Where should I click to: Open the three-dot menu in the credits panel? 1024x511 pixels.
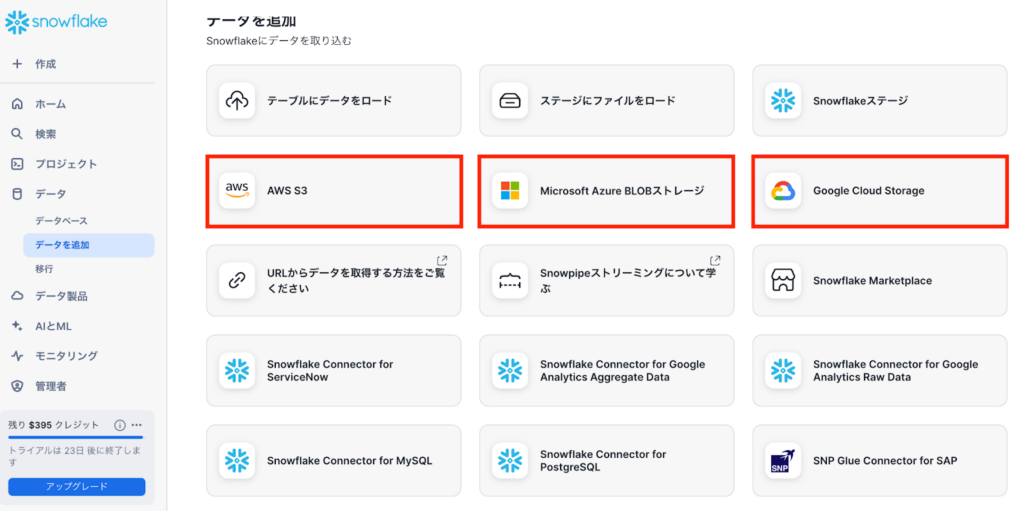[137, 425]
